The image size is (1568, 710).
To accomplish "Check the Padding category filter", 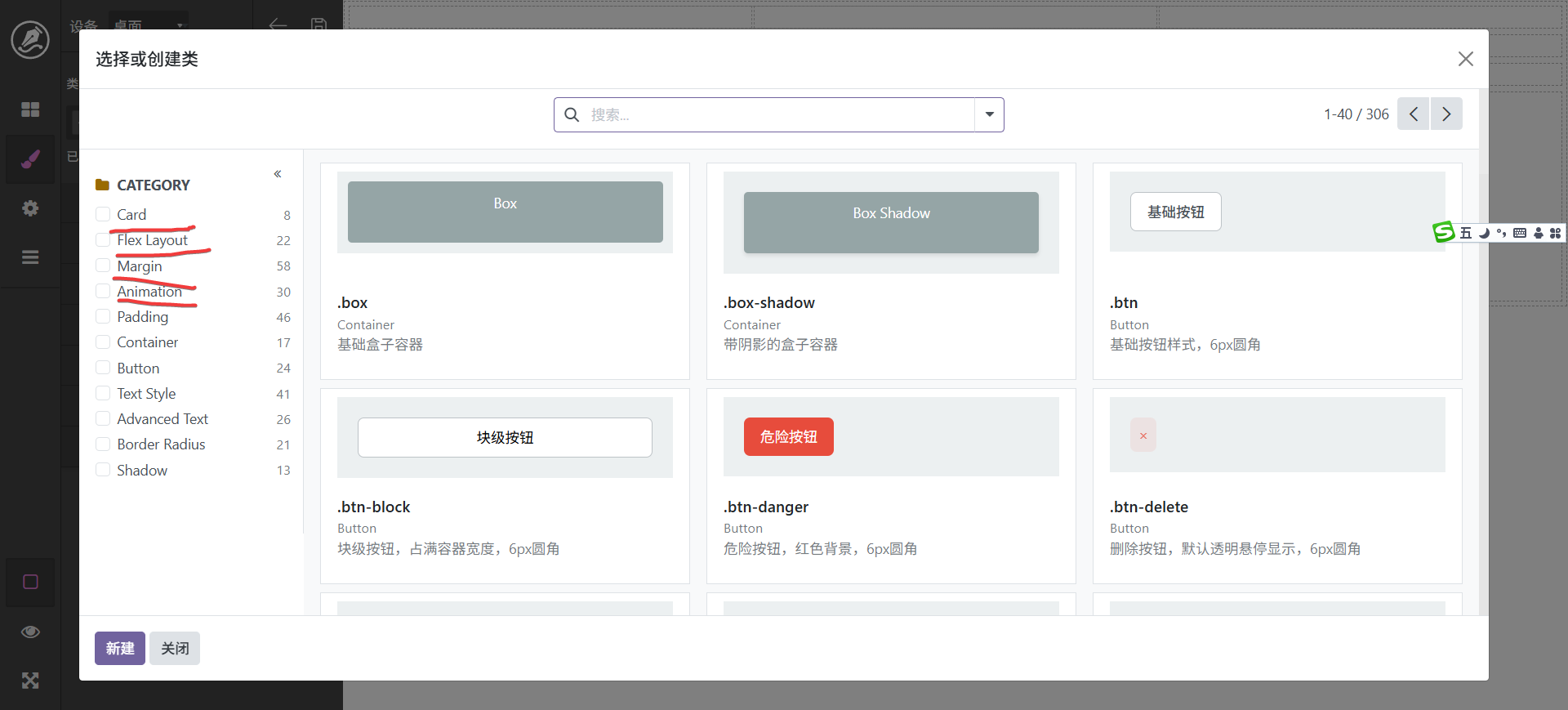I will tap(103, 316).
